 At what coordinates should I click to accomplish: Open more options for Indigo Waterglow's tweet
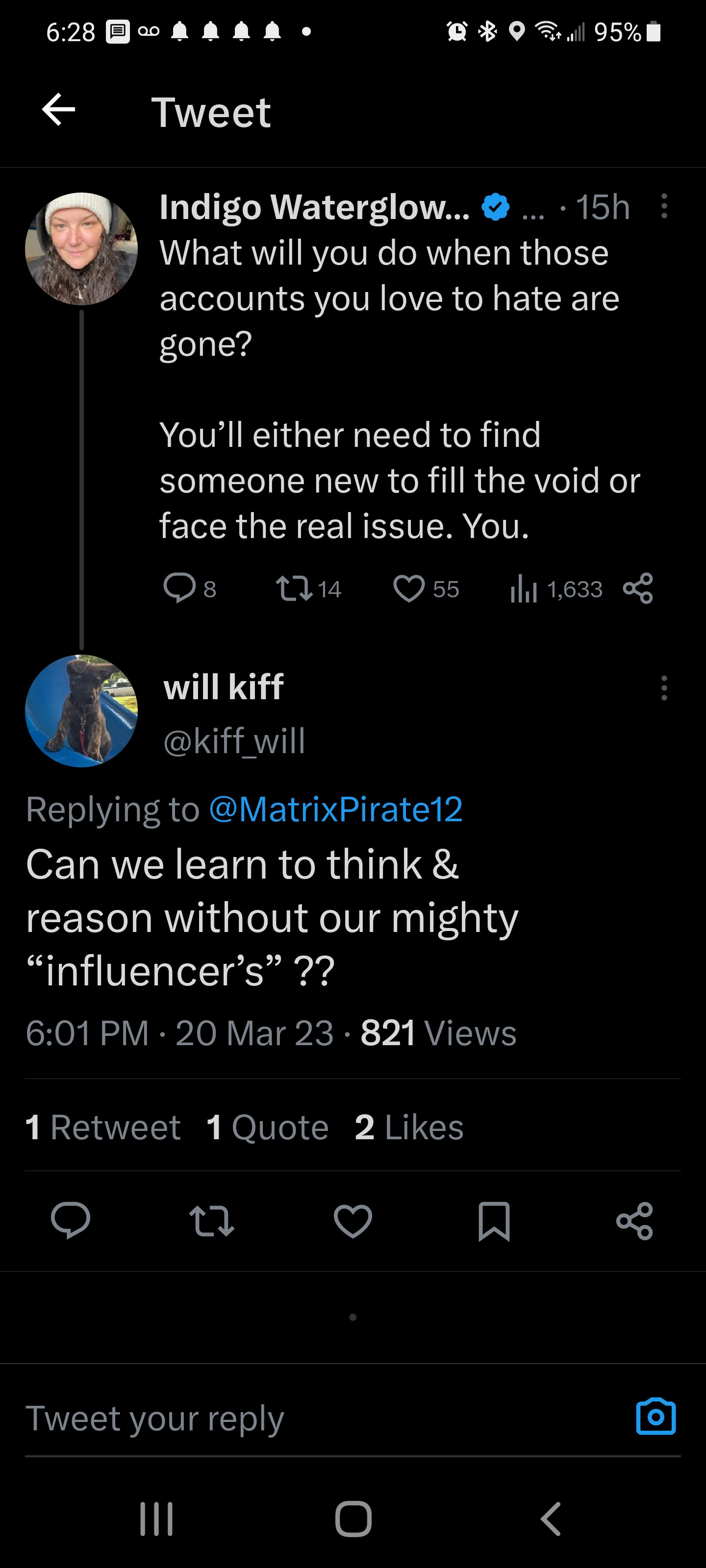click(x=664, y=206)
